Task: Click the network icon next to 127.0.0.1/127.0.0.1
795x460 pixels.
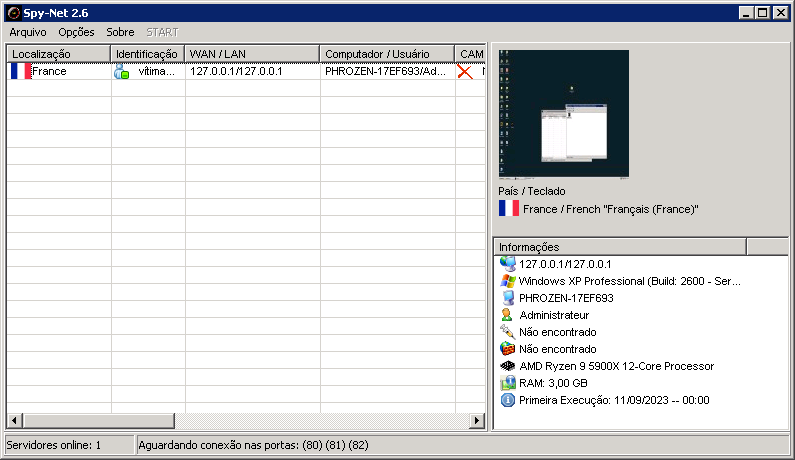Action: 507,264
